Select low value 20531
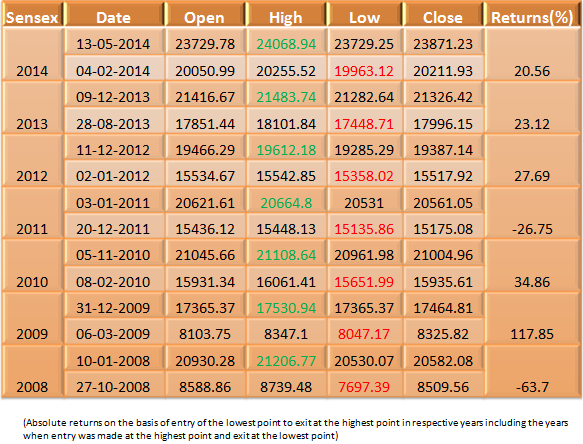 pos(364,203)
